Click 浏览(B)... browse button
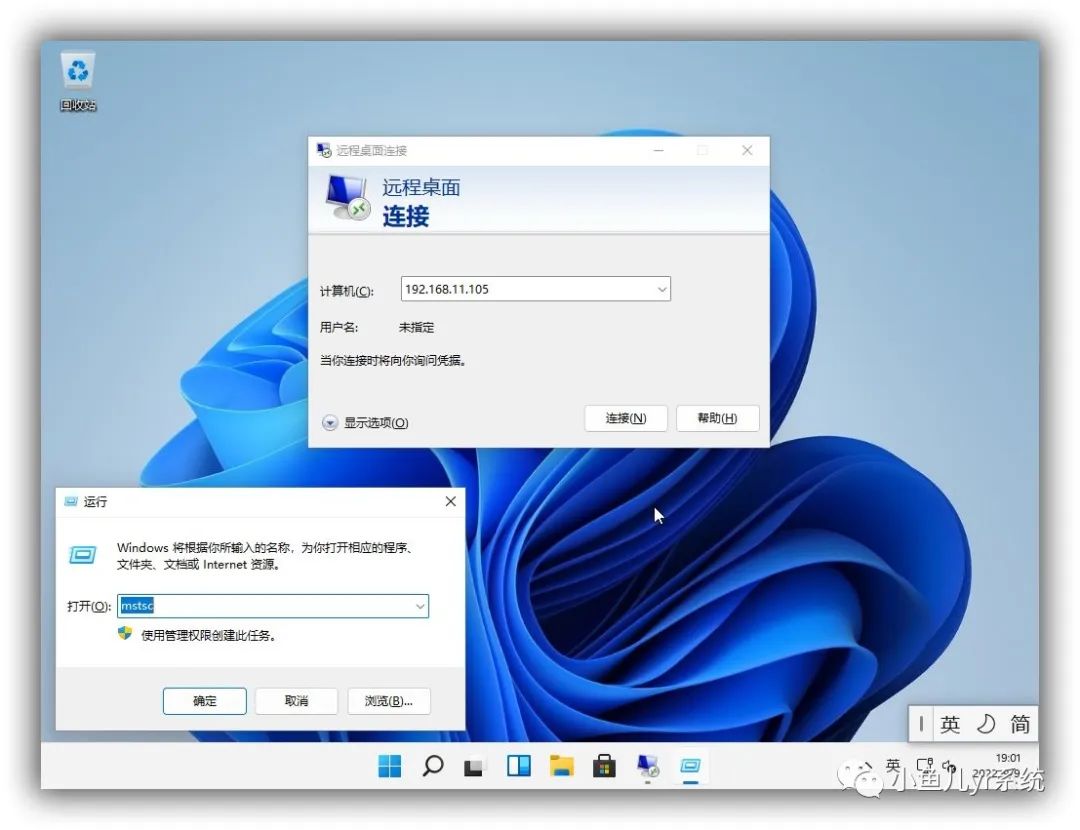This screenshot has height=830, width=1080. [x=388, y=701]
